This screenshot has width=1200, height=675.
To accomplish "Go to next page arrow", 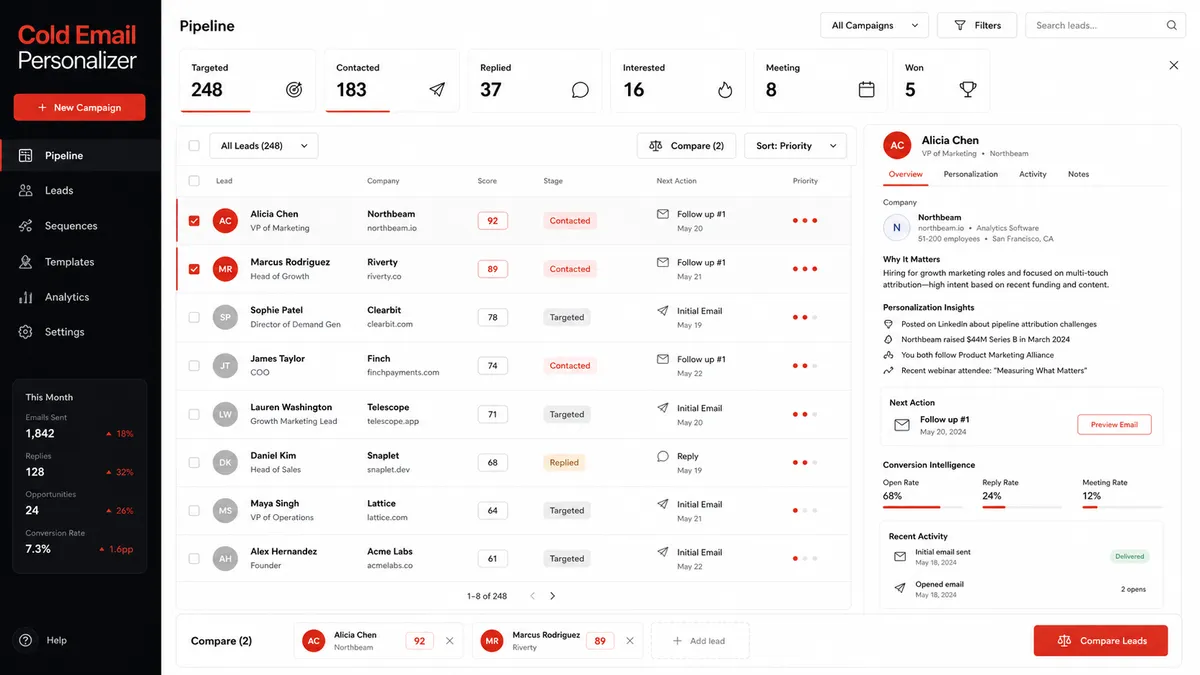I will tap(552, 596).
